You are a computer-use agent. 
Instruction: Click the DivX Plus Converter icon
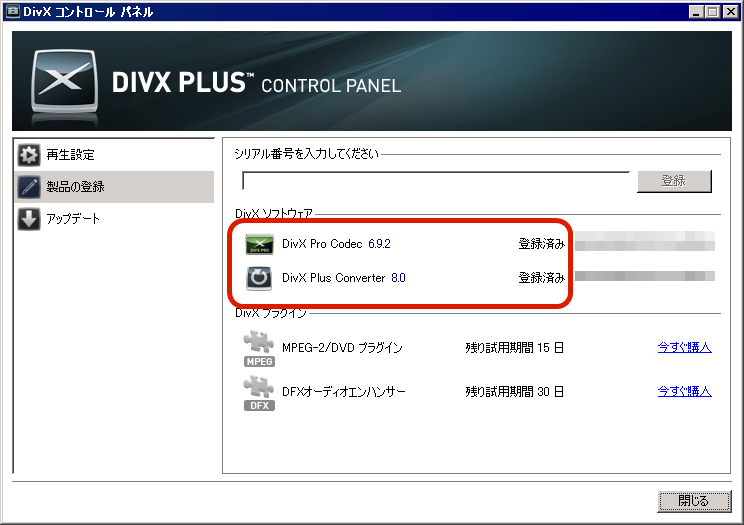(x=259, y=278)
